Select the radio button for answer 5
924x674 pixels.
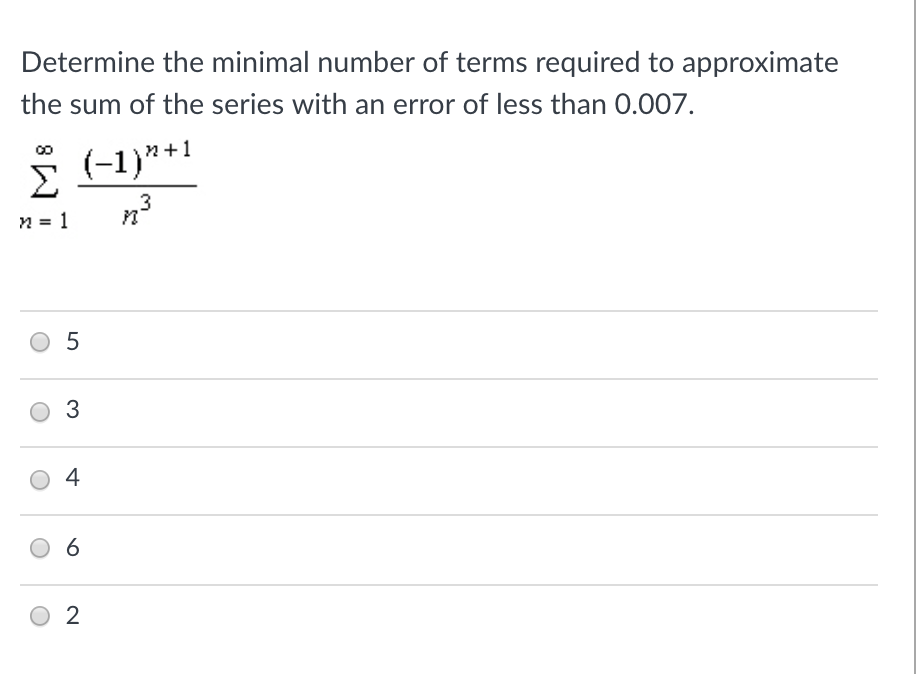point(39,342)
